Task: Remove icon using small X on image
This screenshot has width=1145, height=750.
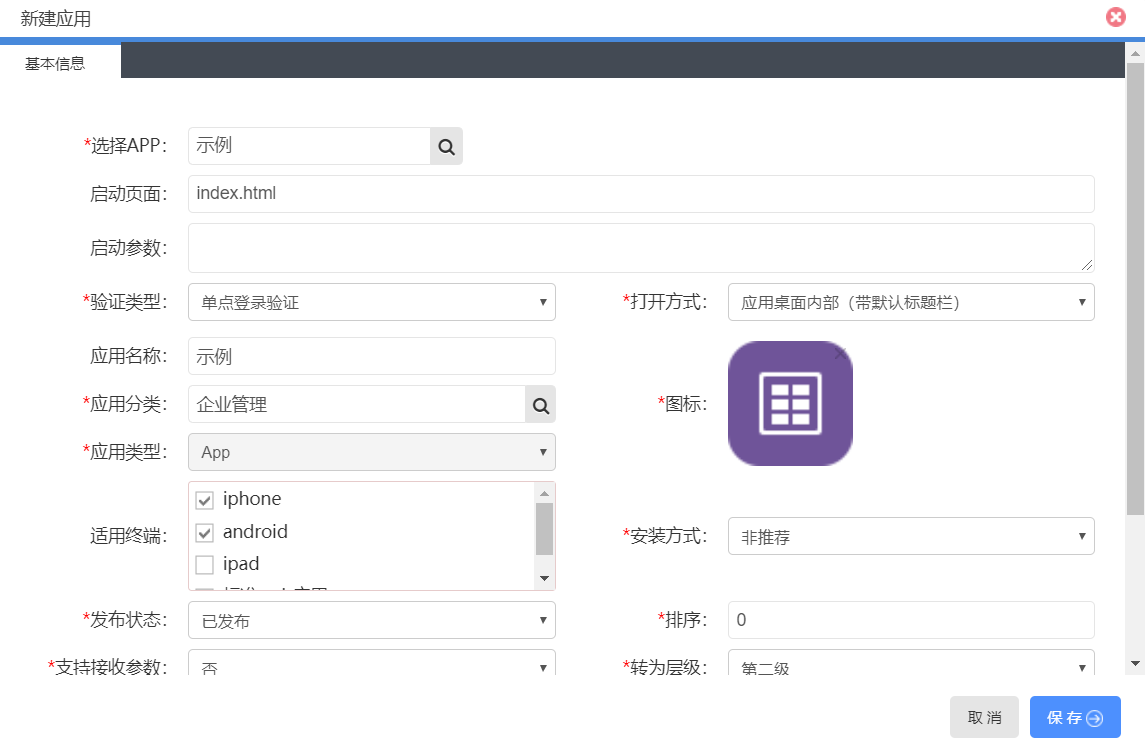Action: [840, 353]
